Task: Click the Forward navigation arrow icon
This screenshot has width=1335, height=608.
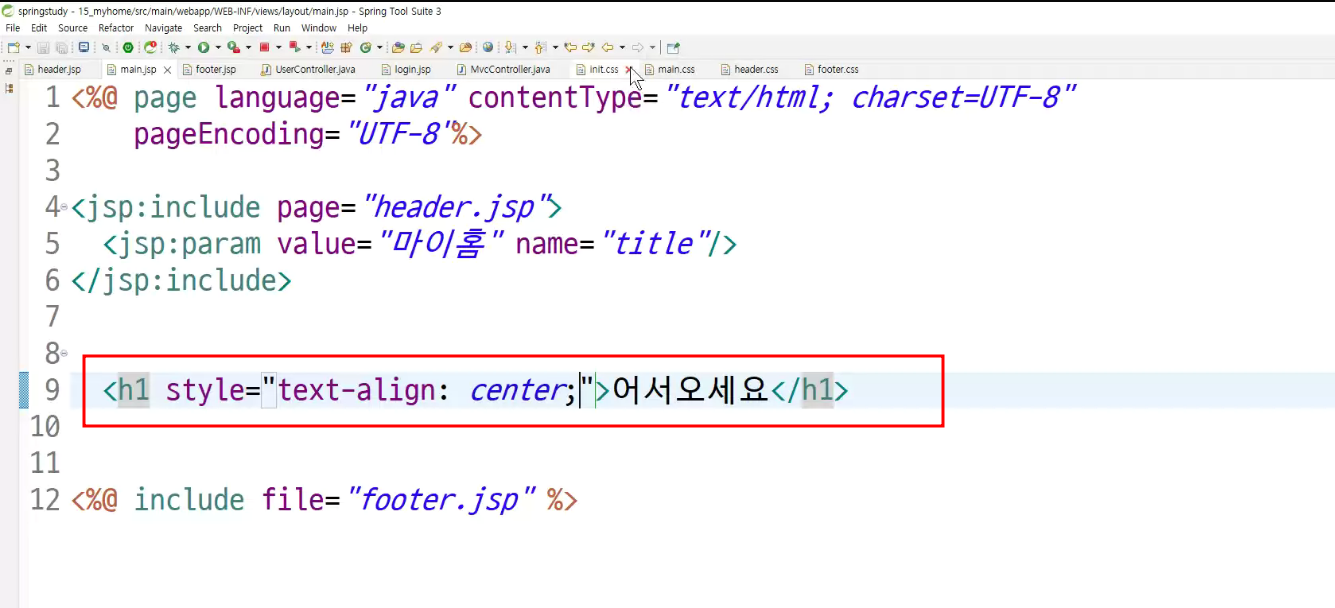Action: 637,47
